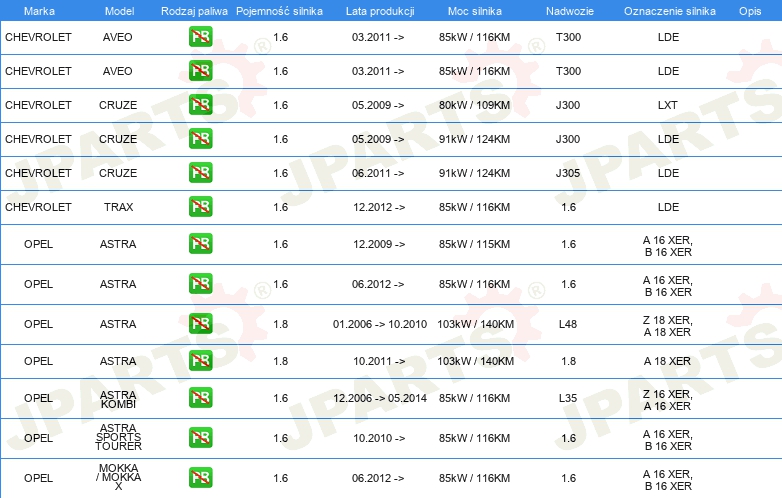Click OPEL in the MOKKA X row
The width and height of the screenshot is (782, 498).
coord(38,478)
